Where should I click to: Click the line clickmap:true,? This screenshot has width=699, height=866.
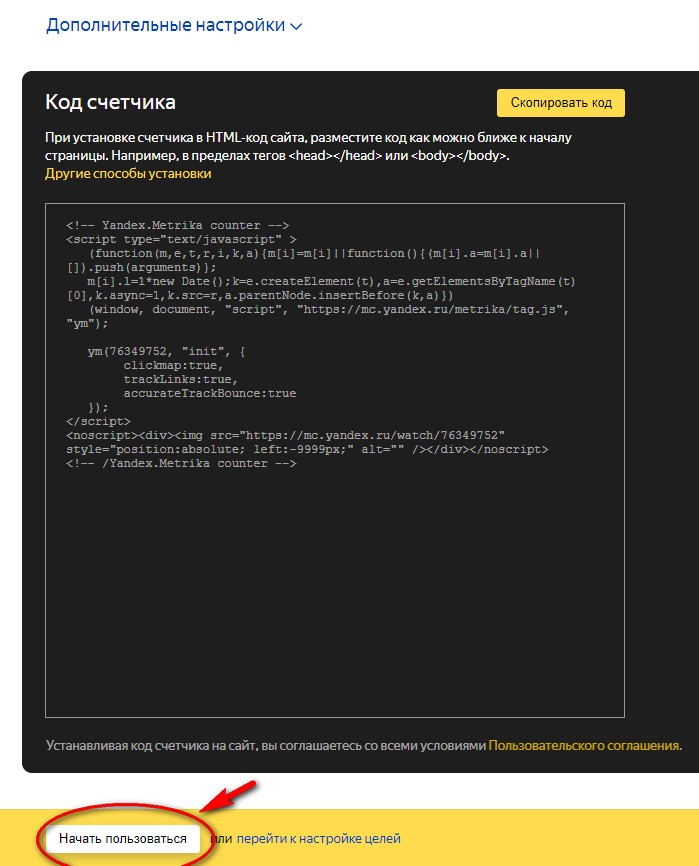[173, 366]
